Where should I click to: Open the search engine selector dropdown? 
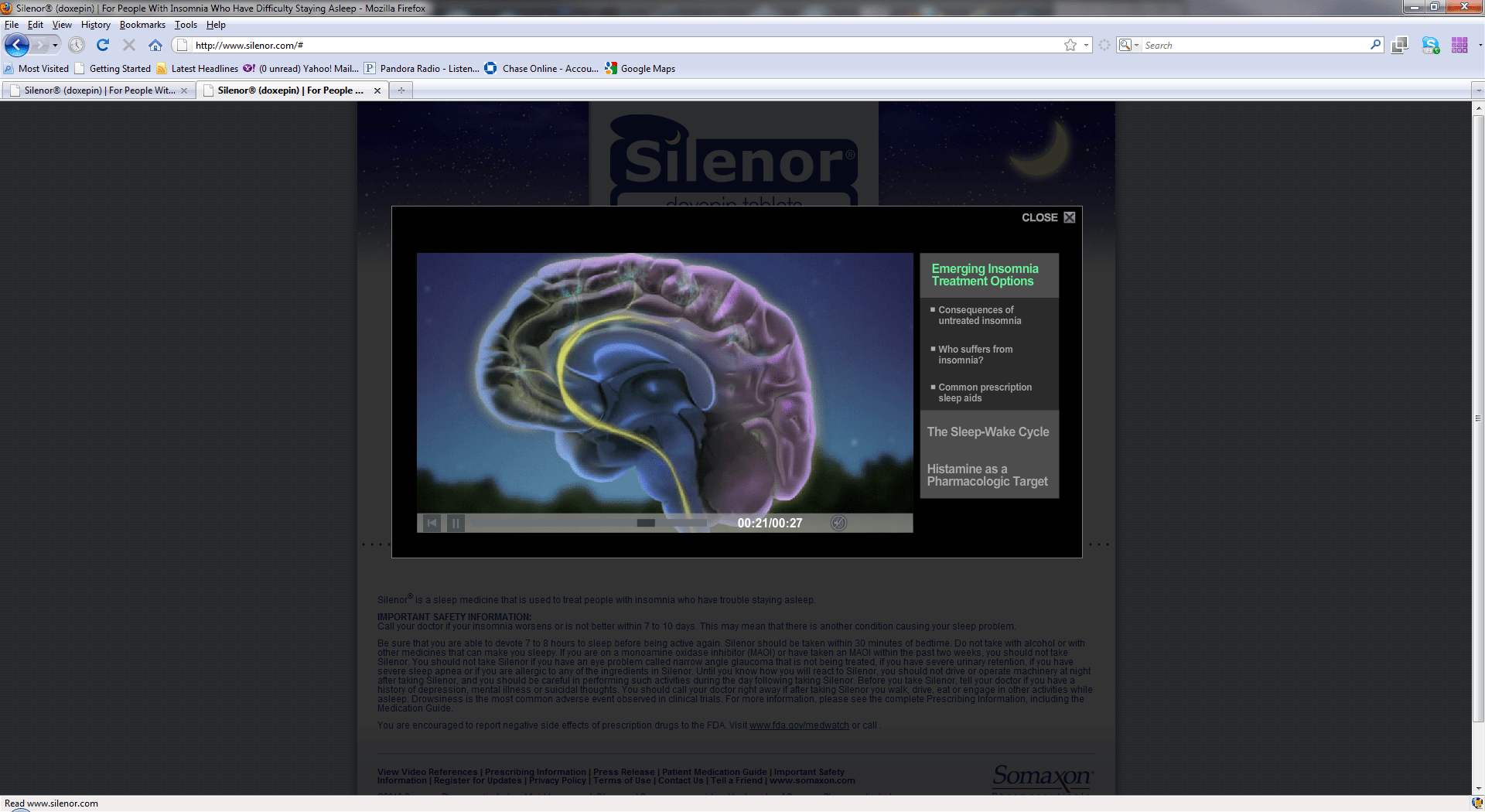point(1128,46)
